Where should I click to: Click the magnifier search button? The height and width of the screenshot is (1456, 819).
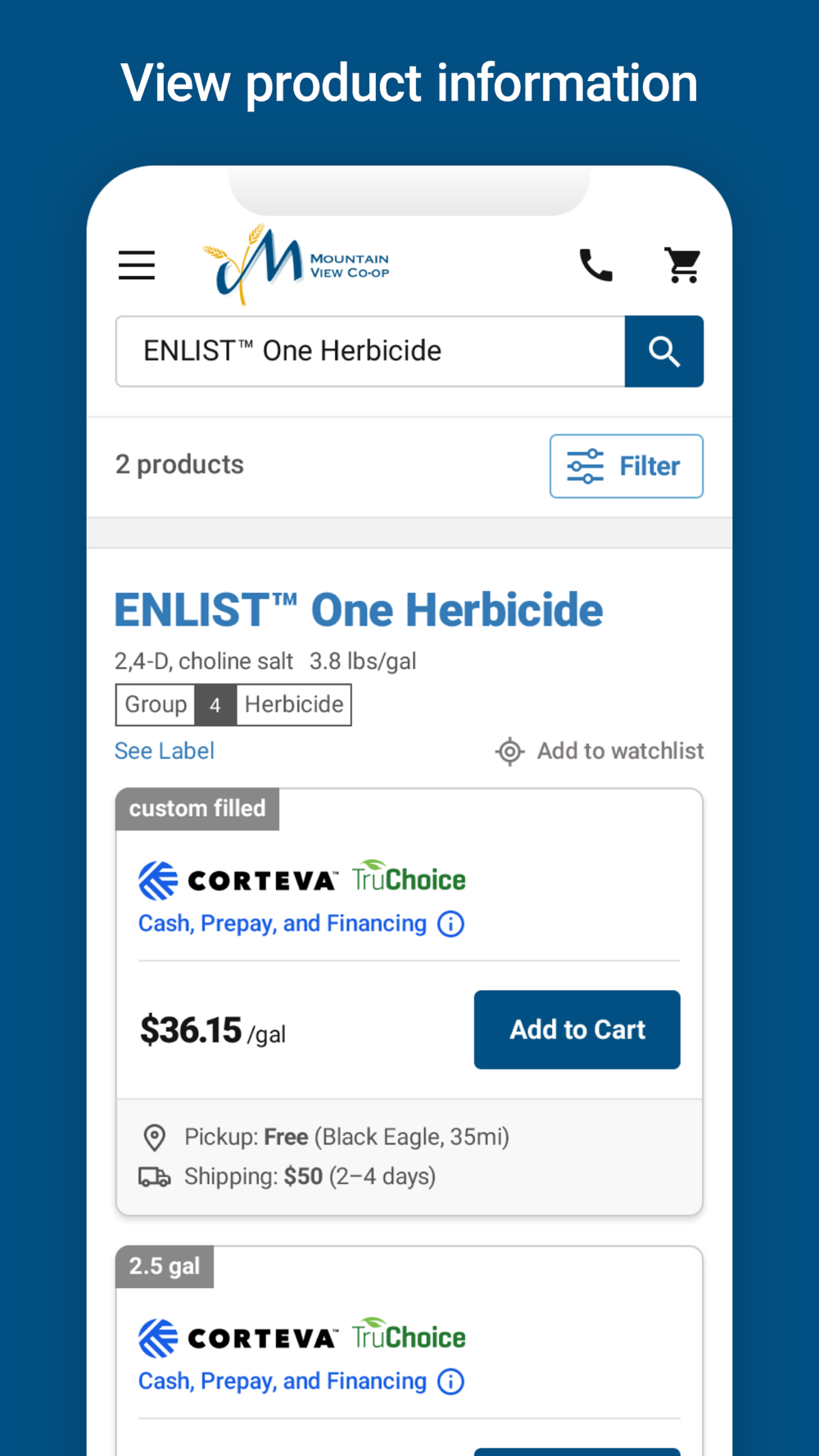point(664,351)
